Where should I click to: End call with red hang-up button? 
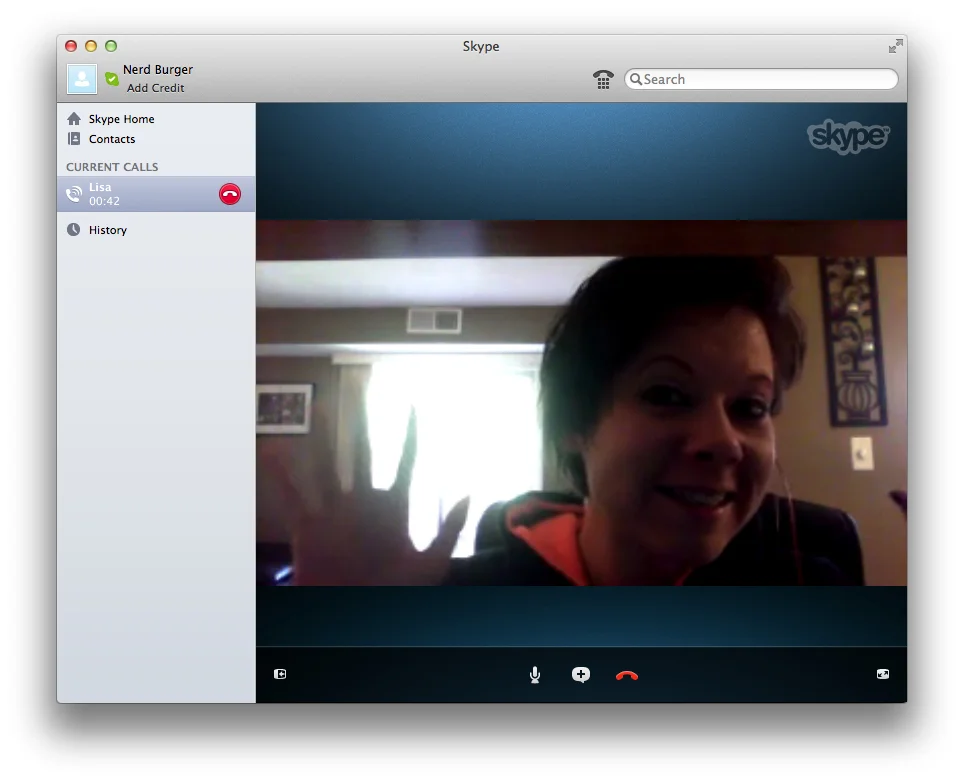click(x=627, y=676)
